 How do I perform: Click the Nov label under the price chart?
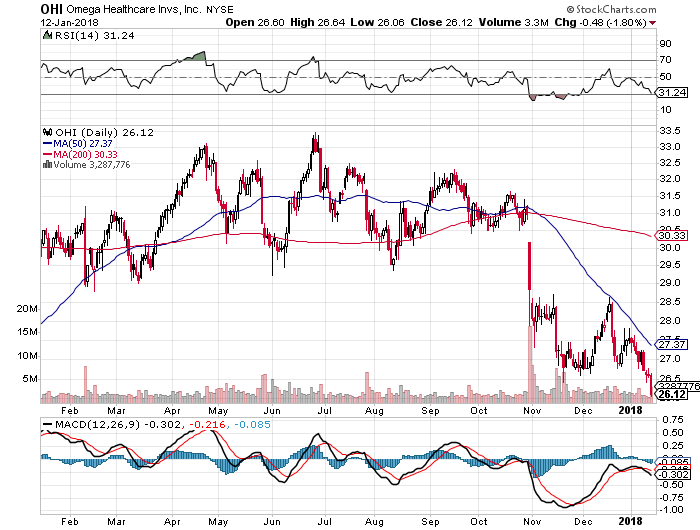[532, 410]
